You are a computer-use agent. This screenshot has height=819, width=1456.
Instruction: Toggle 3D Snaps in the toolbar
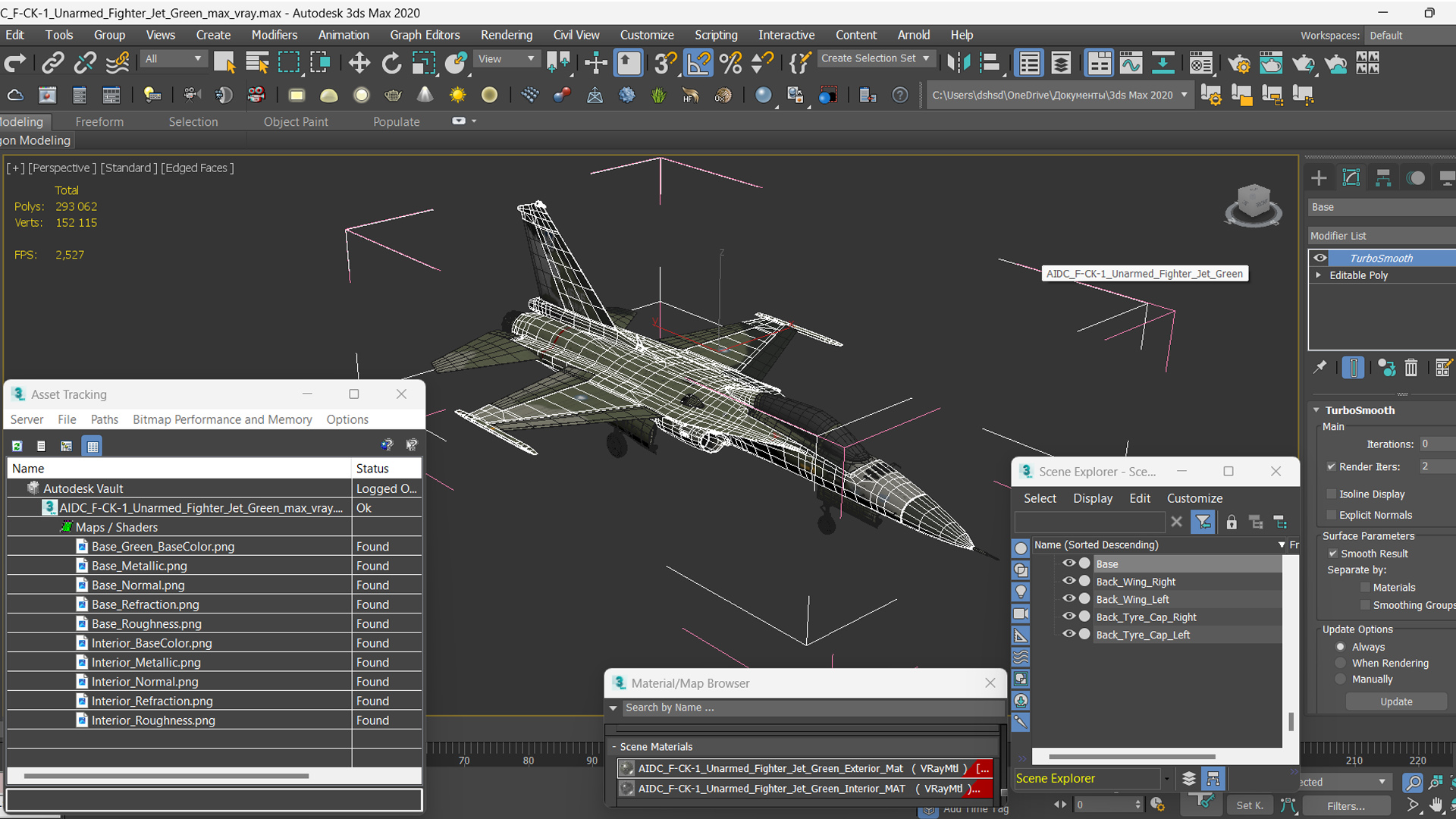click(x=665, y=63)
